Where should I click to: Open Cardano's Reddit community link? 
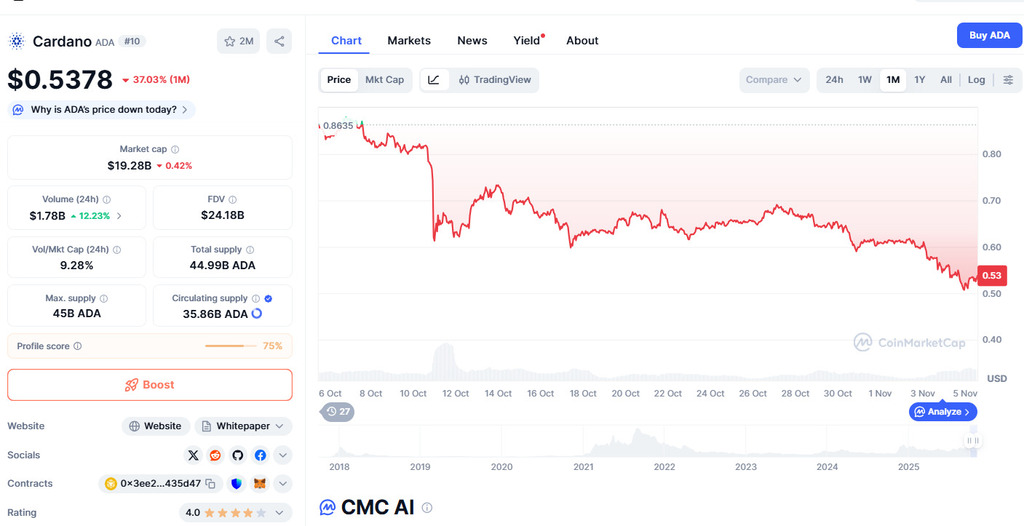tap(215, 455)
